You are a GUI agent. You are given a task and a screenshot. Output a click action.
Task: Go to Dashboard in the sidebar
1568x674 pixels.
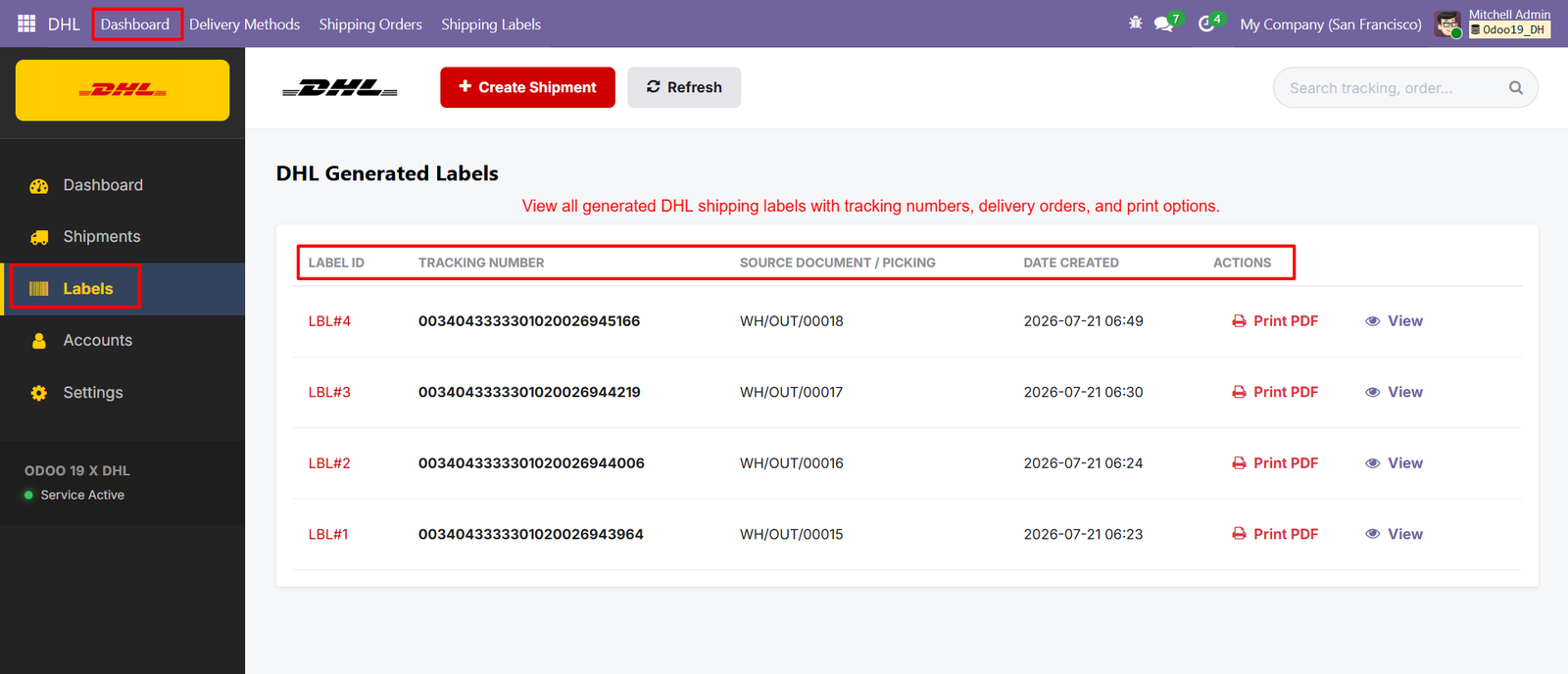point(122,185)
